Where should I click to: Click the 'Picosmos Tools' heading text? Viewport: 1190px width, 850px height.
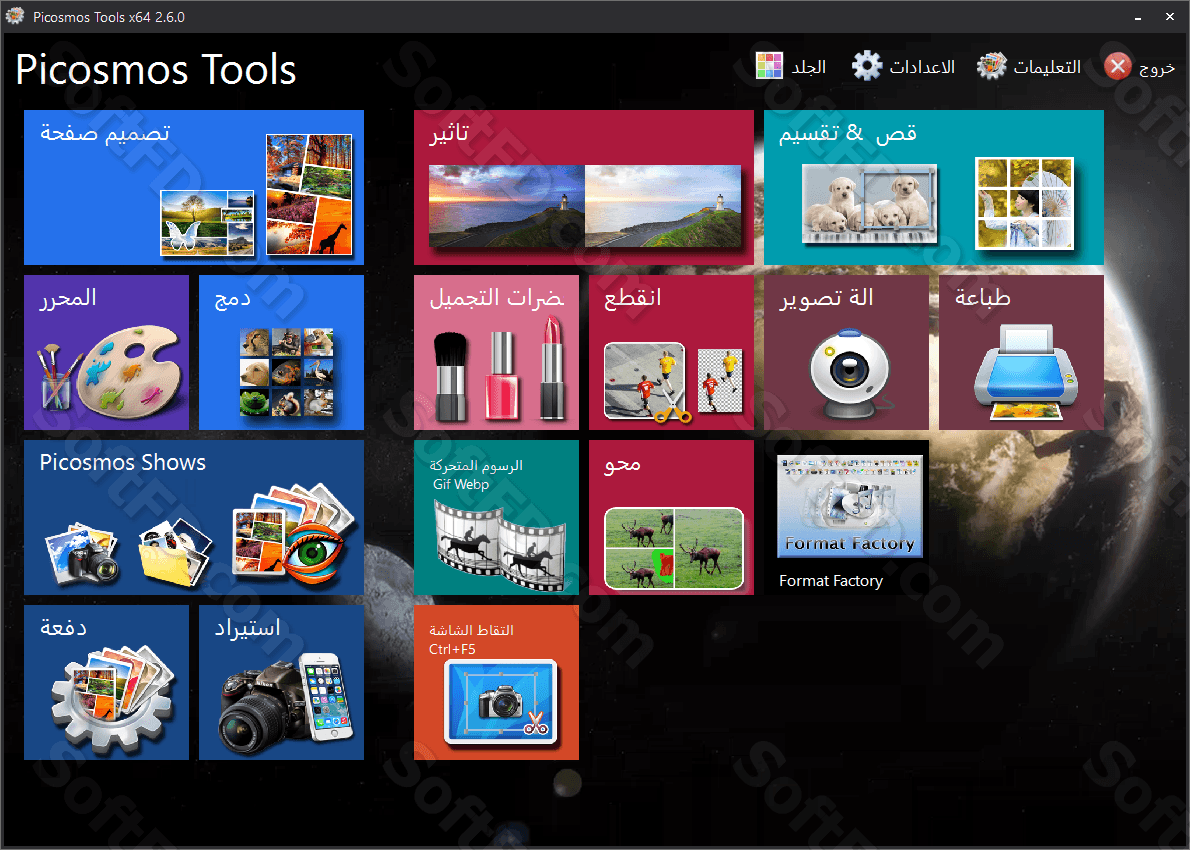pos(156,70)
